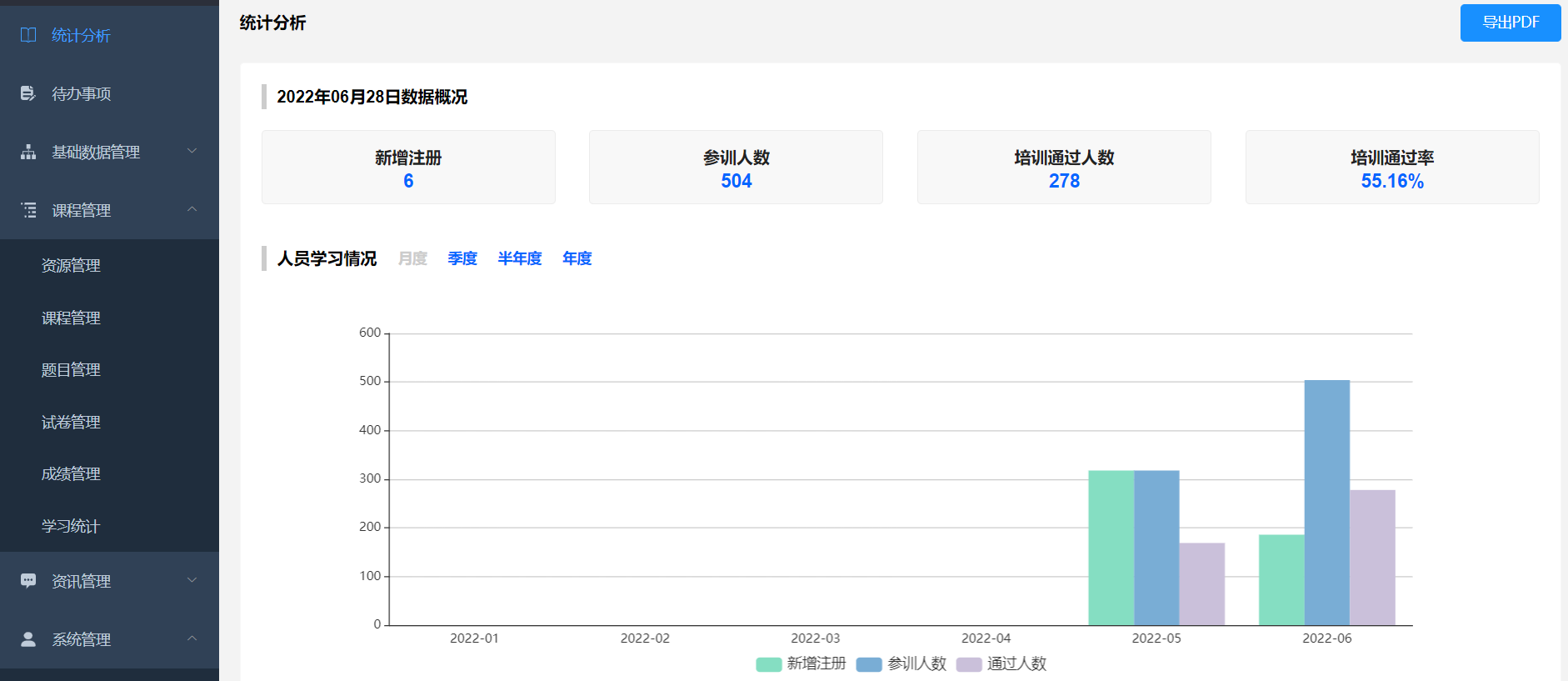Image resolution: width=1568 pixels, height=681 pixels.
Task: Expand the 资讯管理 menu arrow
Action: pos(192,580)
